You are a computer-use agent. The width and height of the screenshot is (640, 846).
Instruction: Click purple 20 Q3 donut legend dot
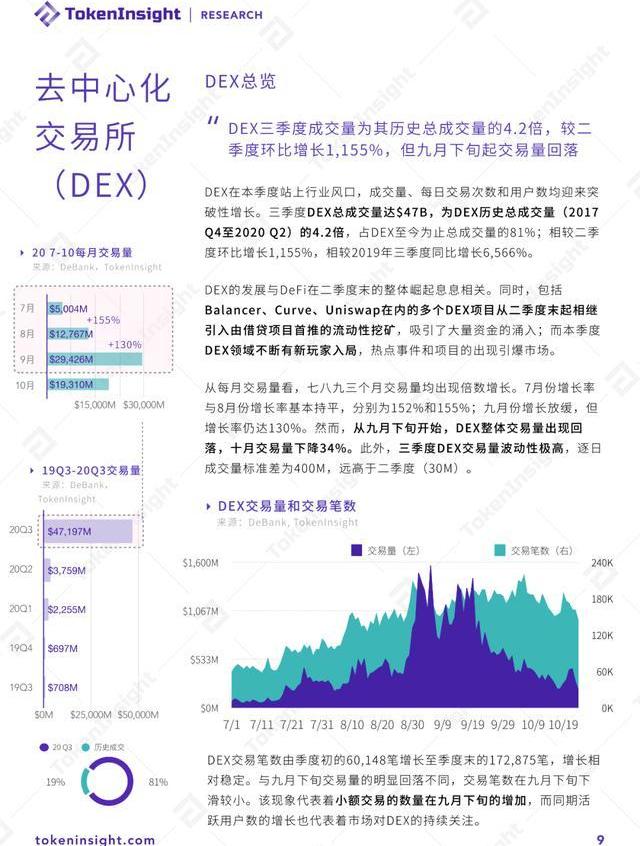(x=44, y=747)
